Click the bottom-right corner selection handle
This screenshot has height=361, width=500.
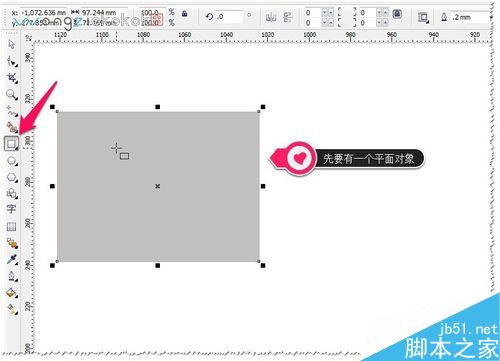point(263,265)
